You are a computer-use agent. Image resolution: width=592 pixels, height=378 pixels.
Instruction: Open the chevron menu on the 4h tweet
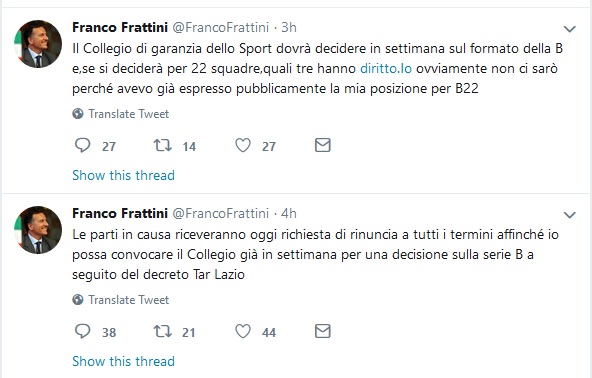pos(569,215)
